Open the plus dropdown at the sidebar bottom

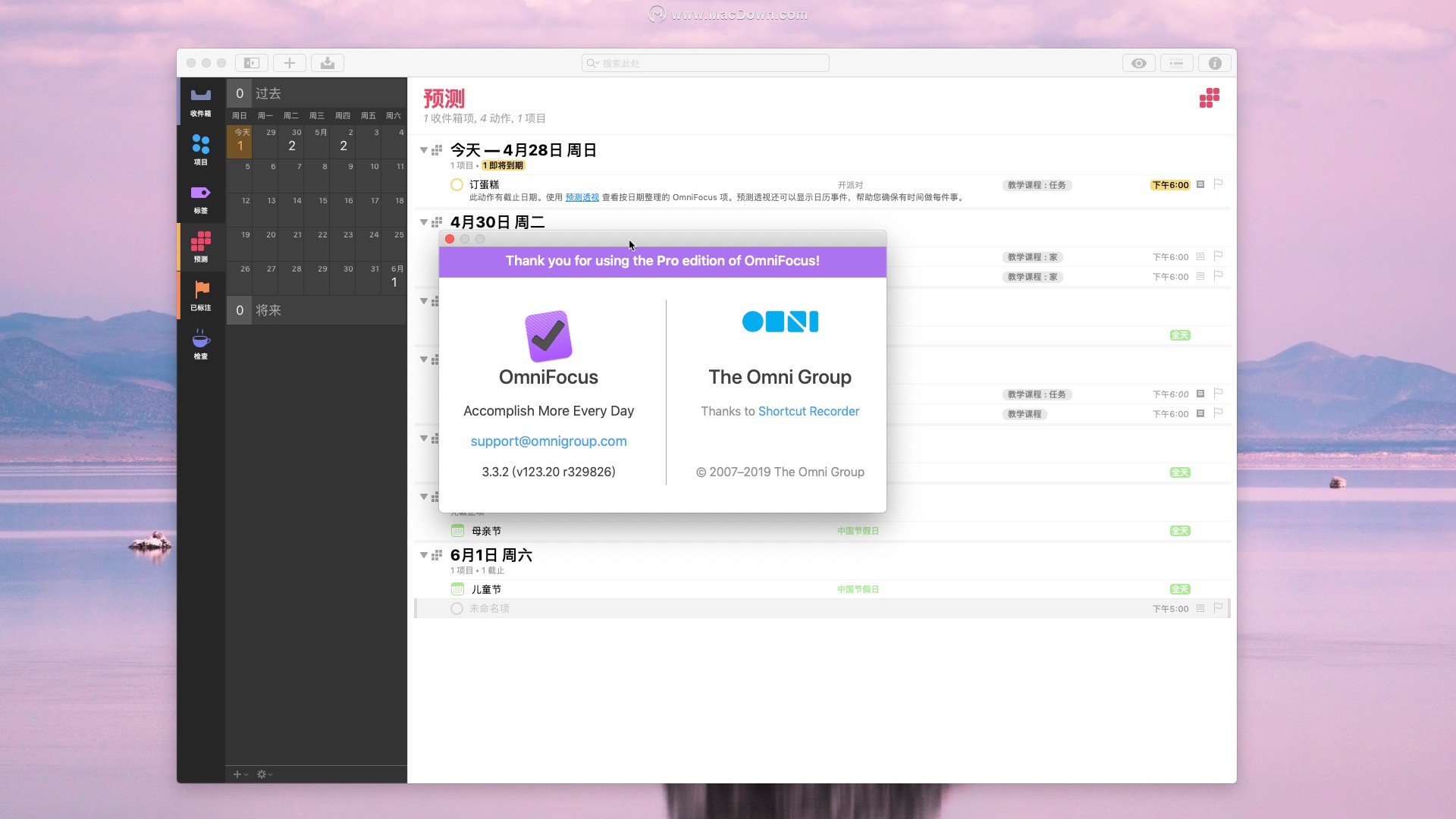point(240,774)
